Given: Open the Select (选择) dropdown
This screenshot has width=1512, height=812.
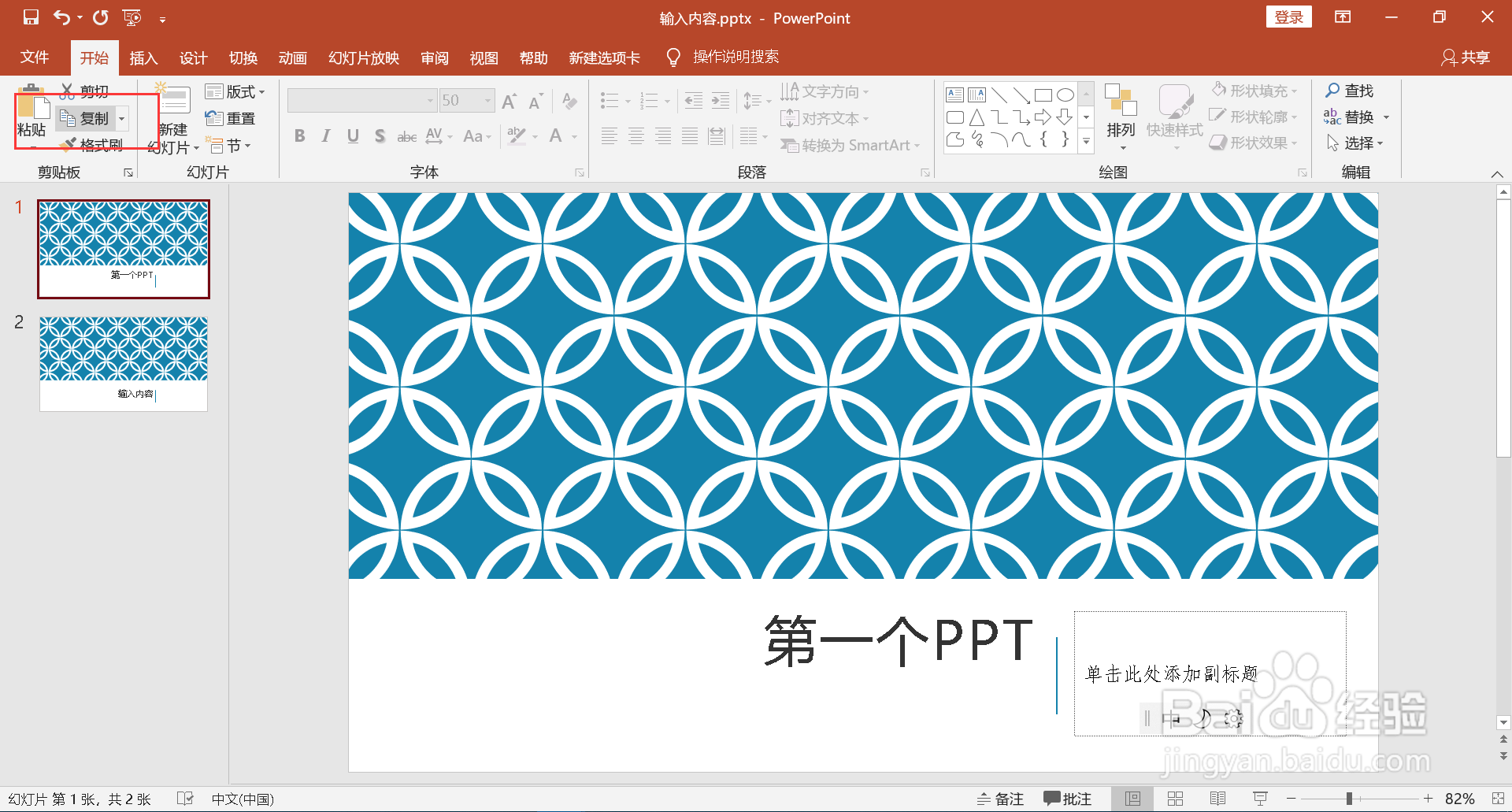Looking at the screenshot, I should 1354,143.
